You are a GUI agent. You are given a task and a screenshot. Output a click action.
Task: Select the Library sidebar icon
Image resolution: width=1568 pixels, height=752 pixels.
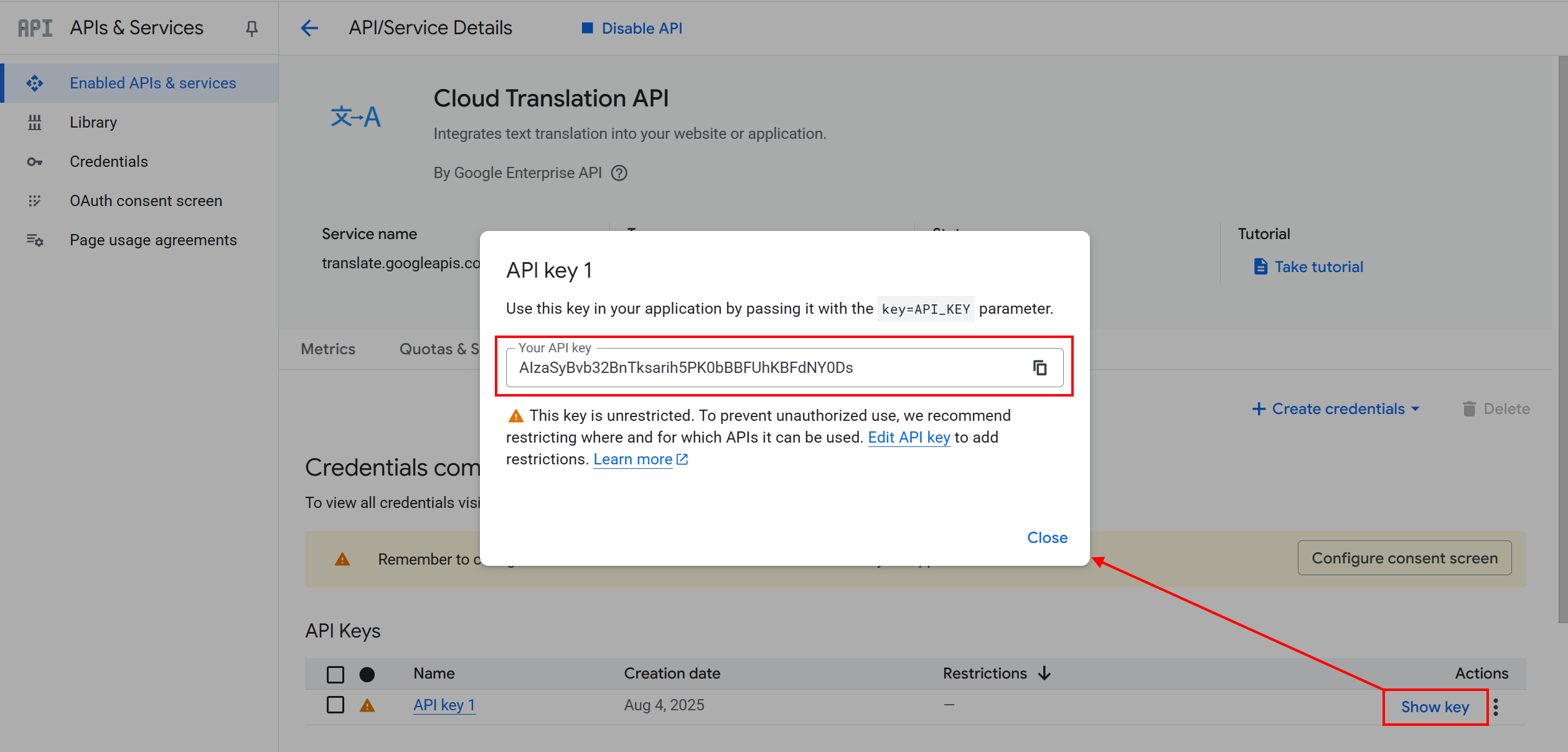pos(35,122)
